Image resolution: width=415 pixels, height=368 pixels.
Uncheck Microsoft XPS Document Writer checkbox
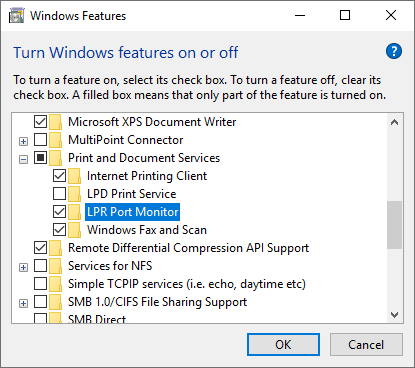[x=40, y=121]
